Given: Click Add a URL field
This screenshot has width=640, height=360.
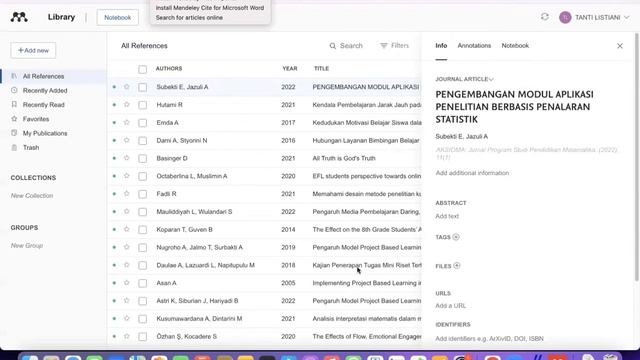Looking at the screenshot, I should pos(450,306).
